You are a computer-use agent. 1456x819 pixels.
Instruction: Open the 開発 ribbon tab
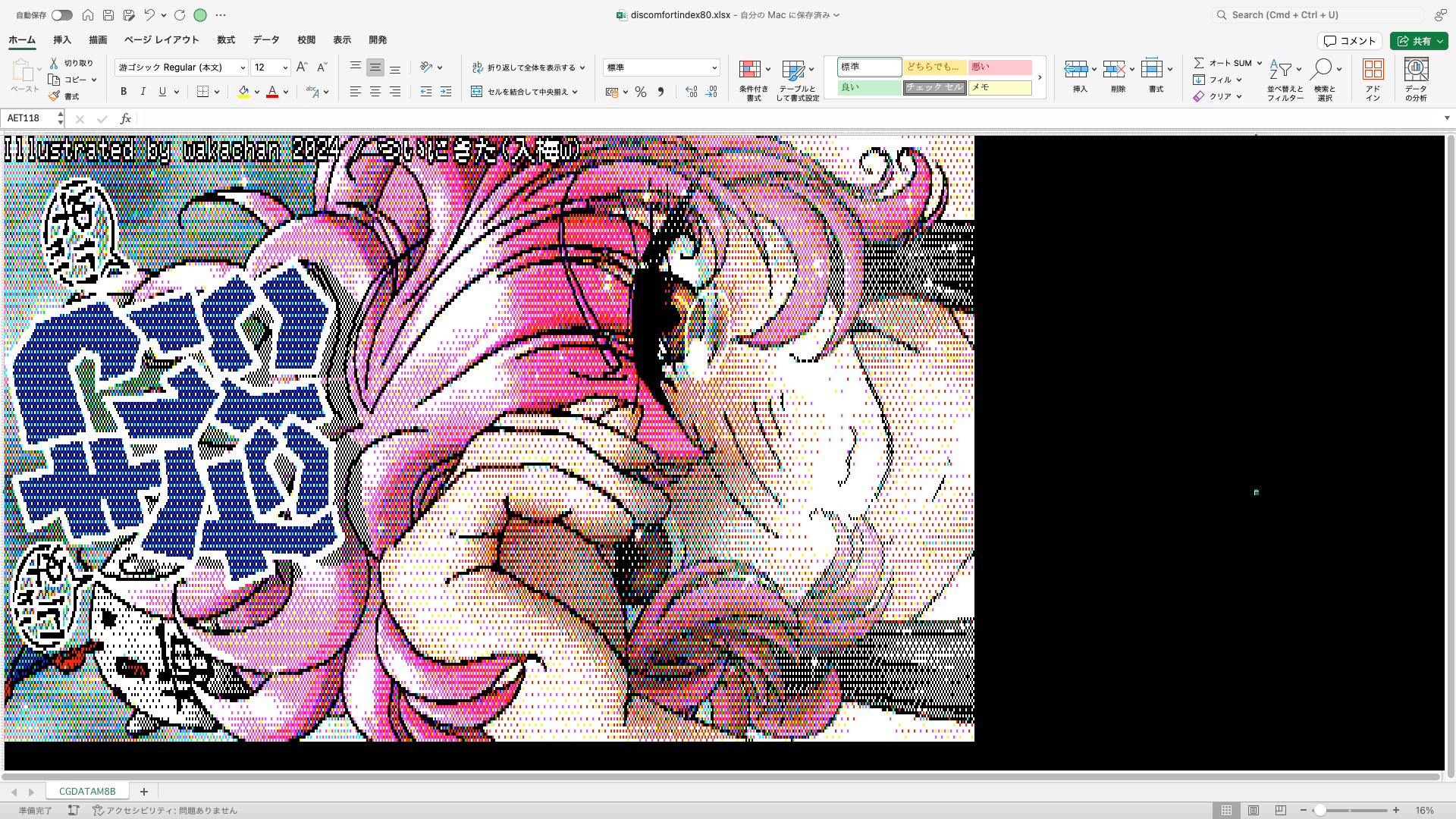pyautogui.click(x=378, y=40)
